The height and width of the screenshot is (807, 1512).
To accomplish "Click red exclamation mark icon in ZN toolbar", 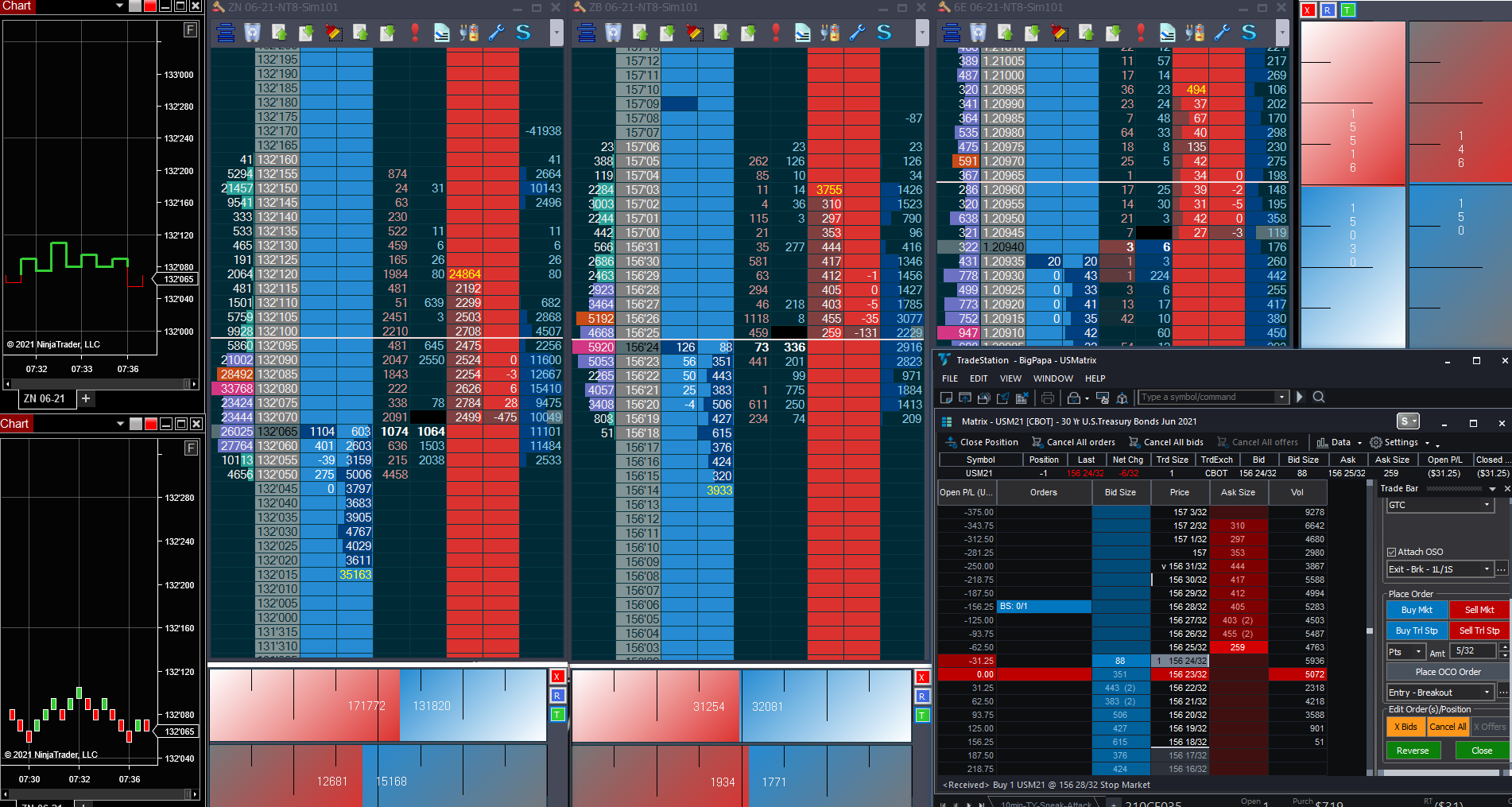I will (x=415, y=33).
